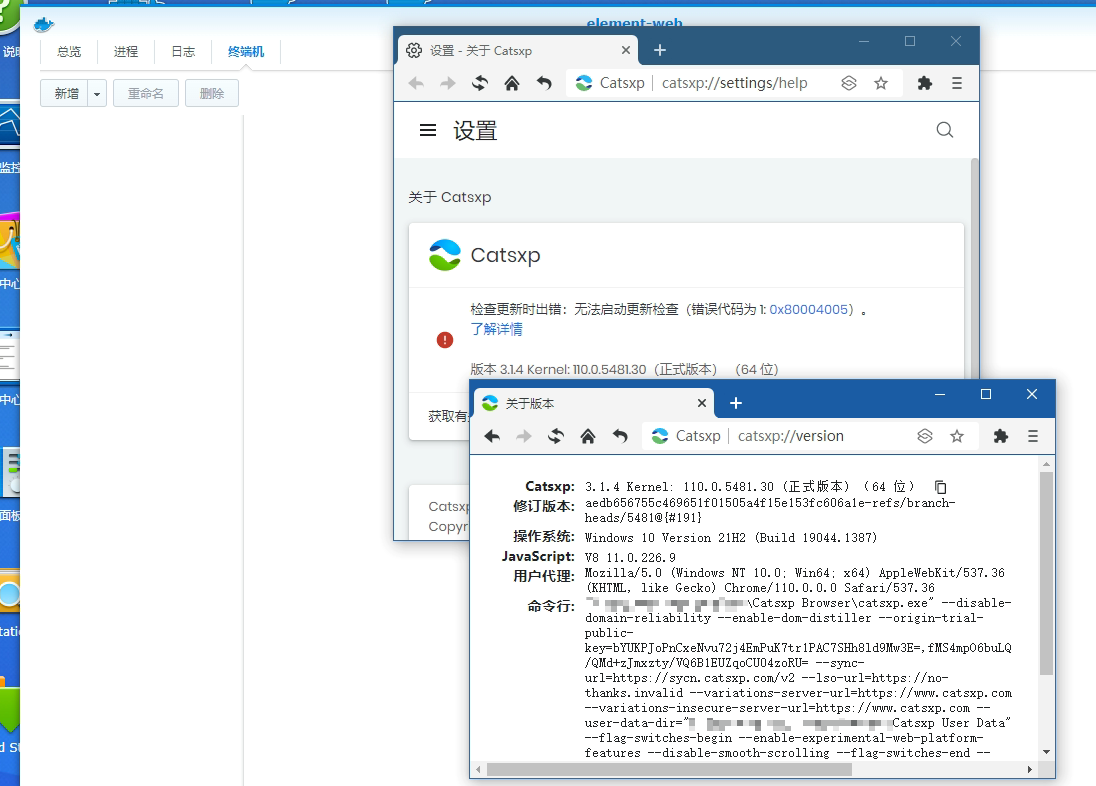Screen dimensions: 1096x786
Task: Reload the settings/help page
Action: (480, 83)
